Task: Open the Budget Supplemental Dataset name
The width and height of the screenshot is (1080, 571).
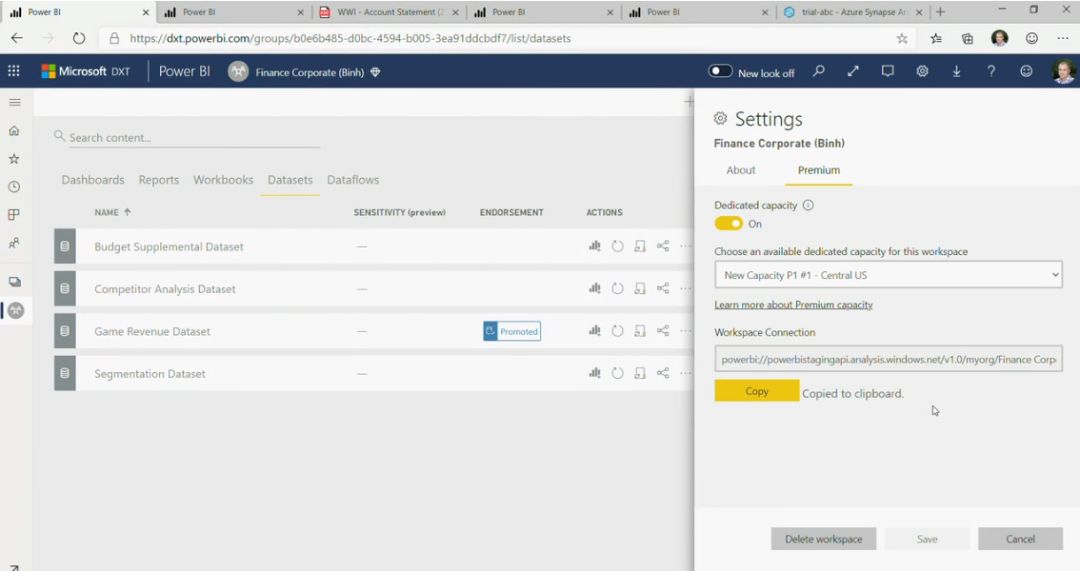Action: 169,247
